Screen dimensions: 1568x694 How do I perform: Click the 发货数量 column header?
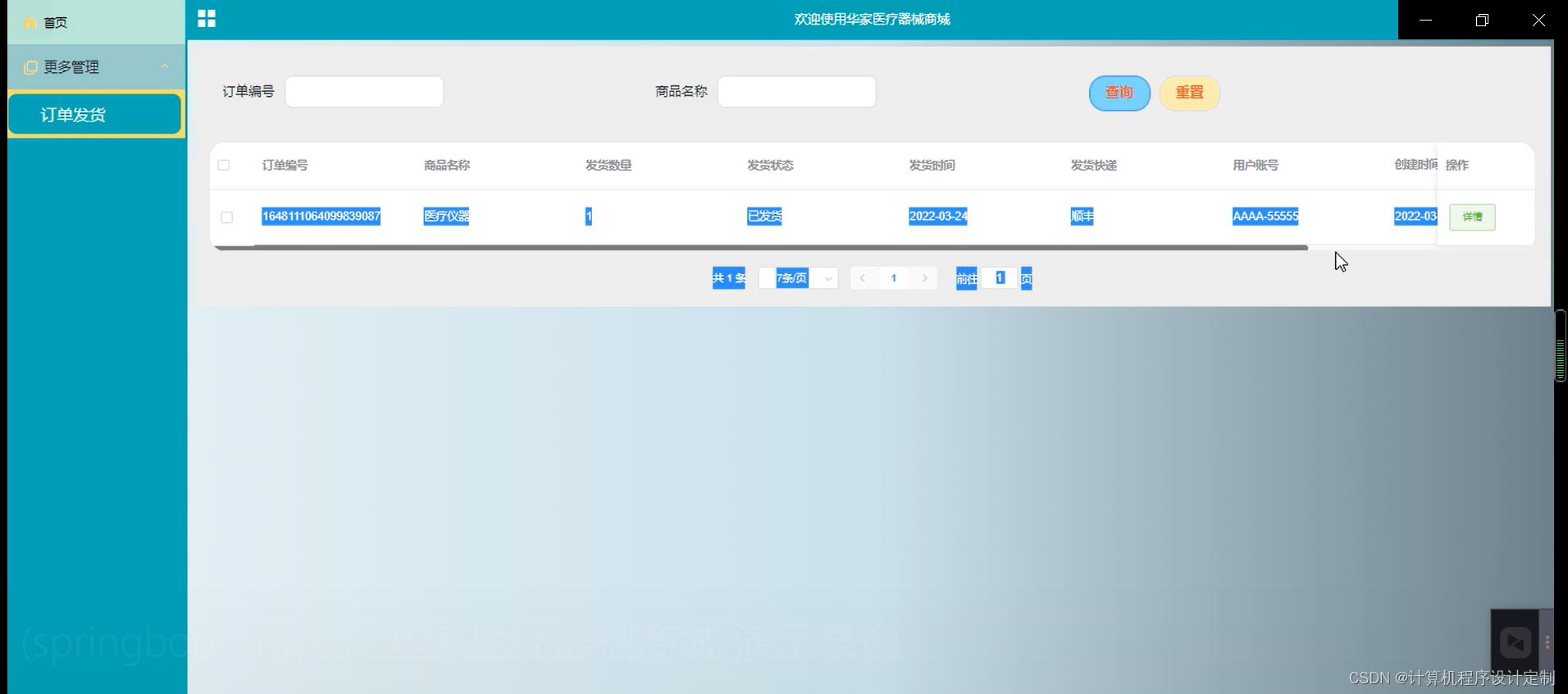pos(609,165)
